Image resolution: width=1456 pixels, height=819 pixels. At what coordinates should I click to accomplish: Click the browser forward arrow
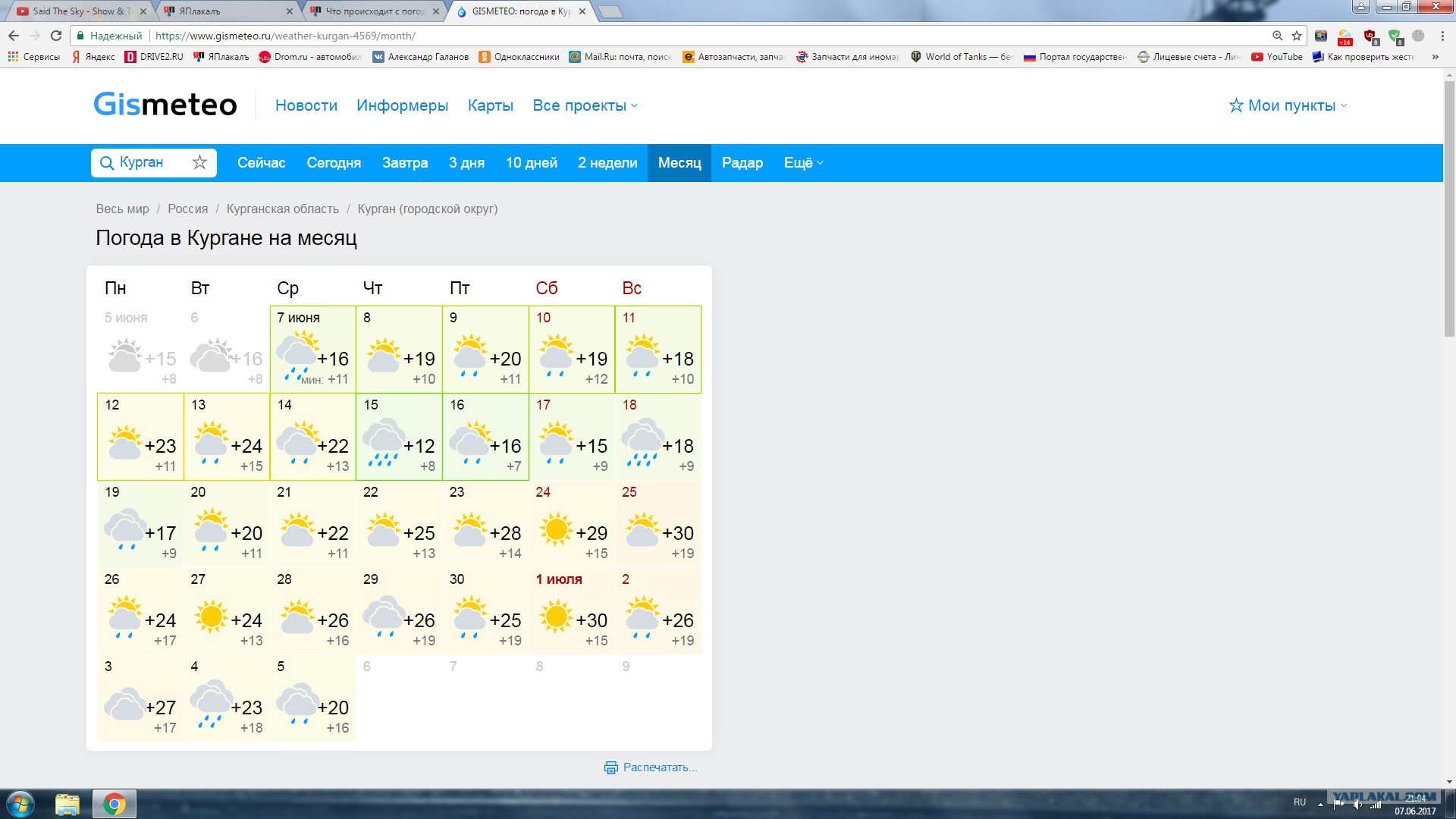(x=35, y=36)
